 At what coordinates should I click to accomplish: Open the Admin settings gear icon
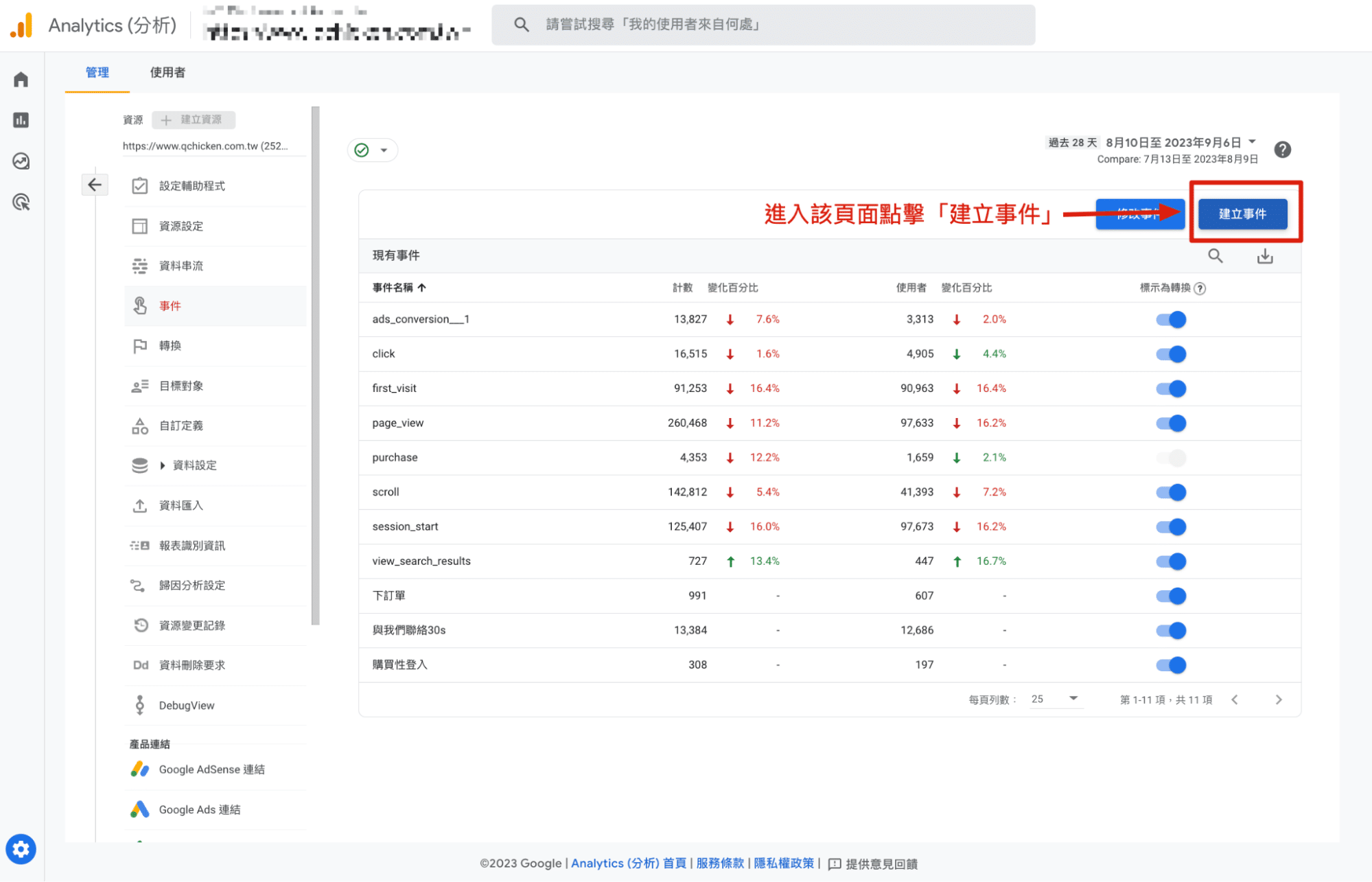(x=21, y=849)
